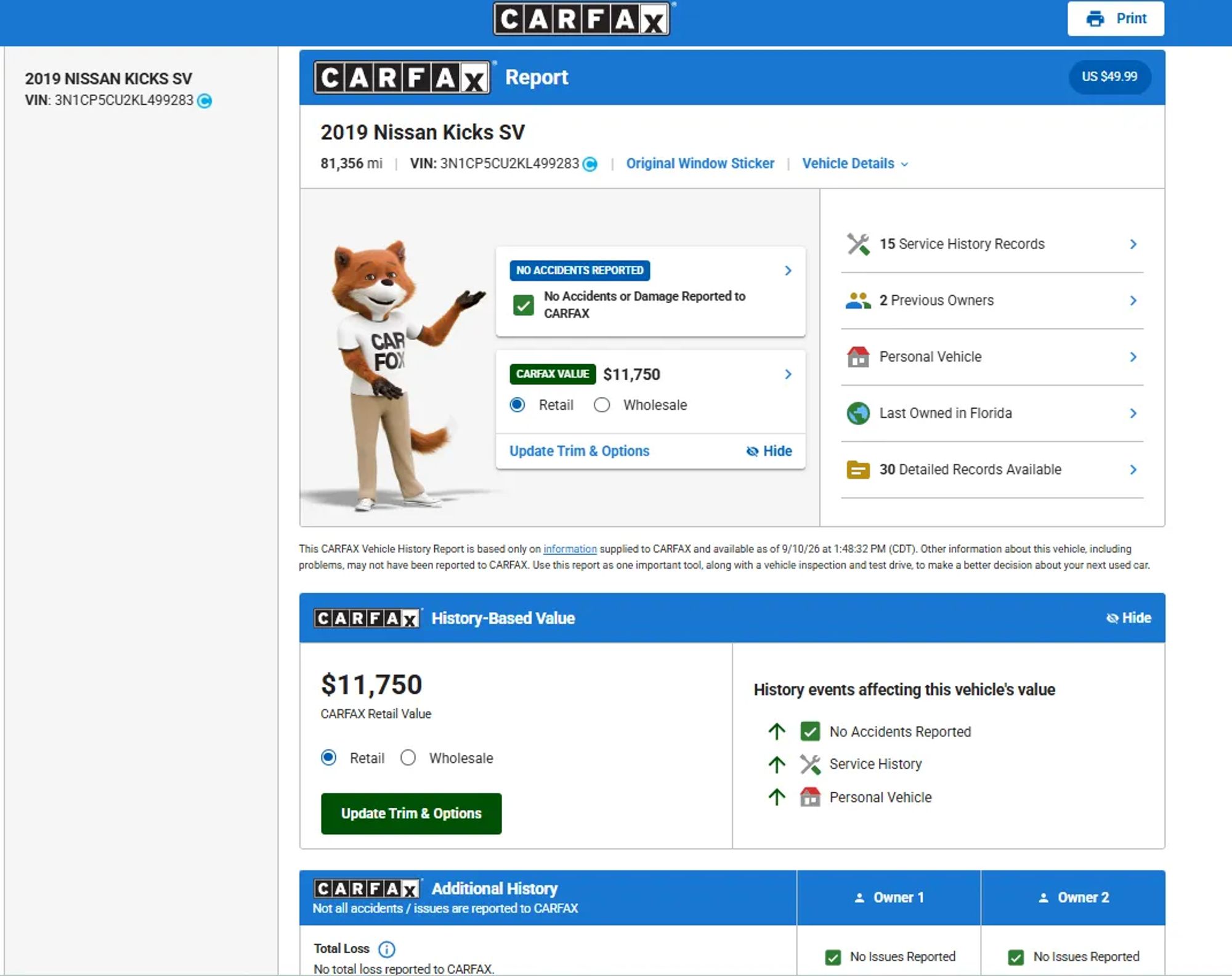Open the Original Window Sticker link
The width and height of the screenshot is (1232, 976).
coord(700,164)
